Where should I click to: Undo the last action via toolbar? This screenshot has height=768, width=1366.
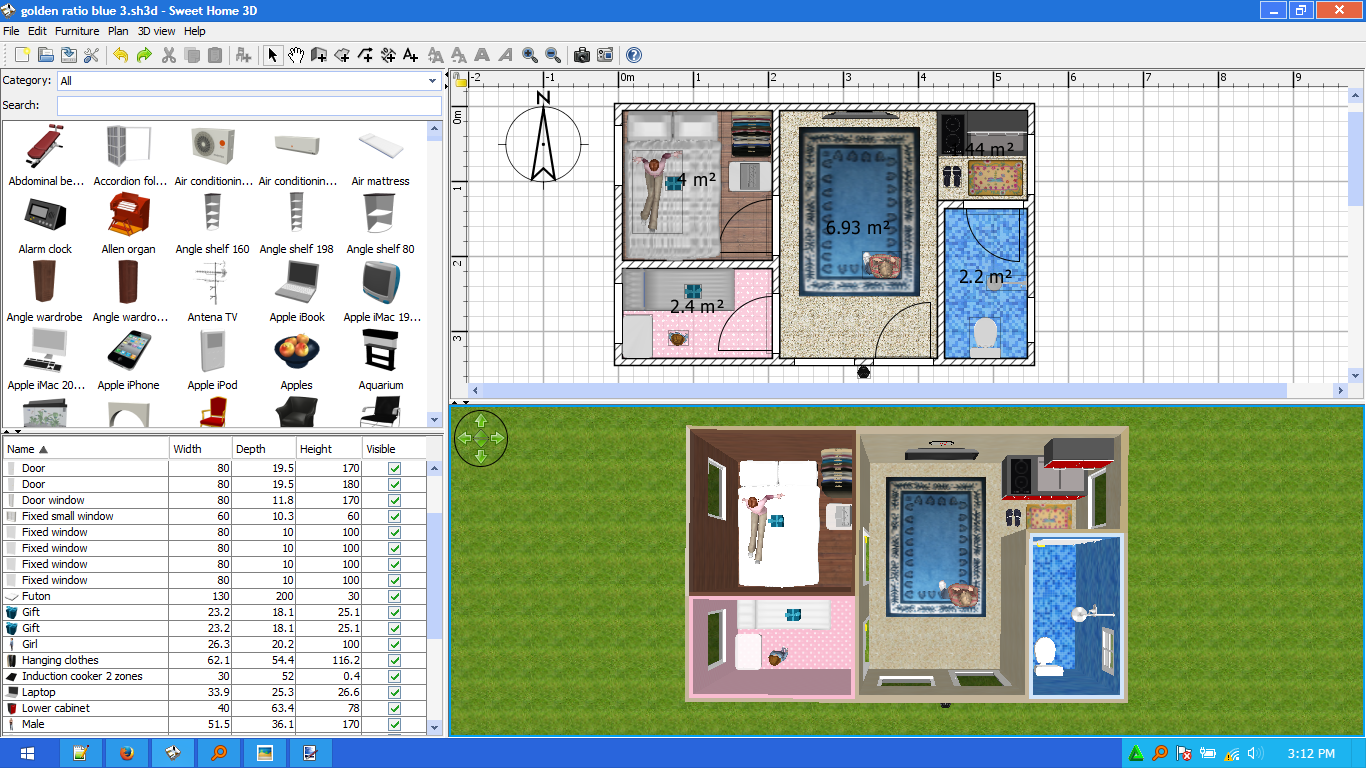click(121, 55)
